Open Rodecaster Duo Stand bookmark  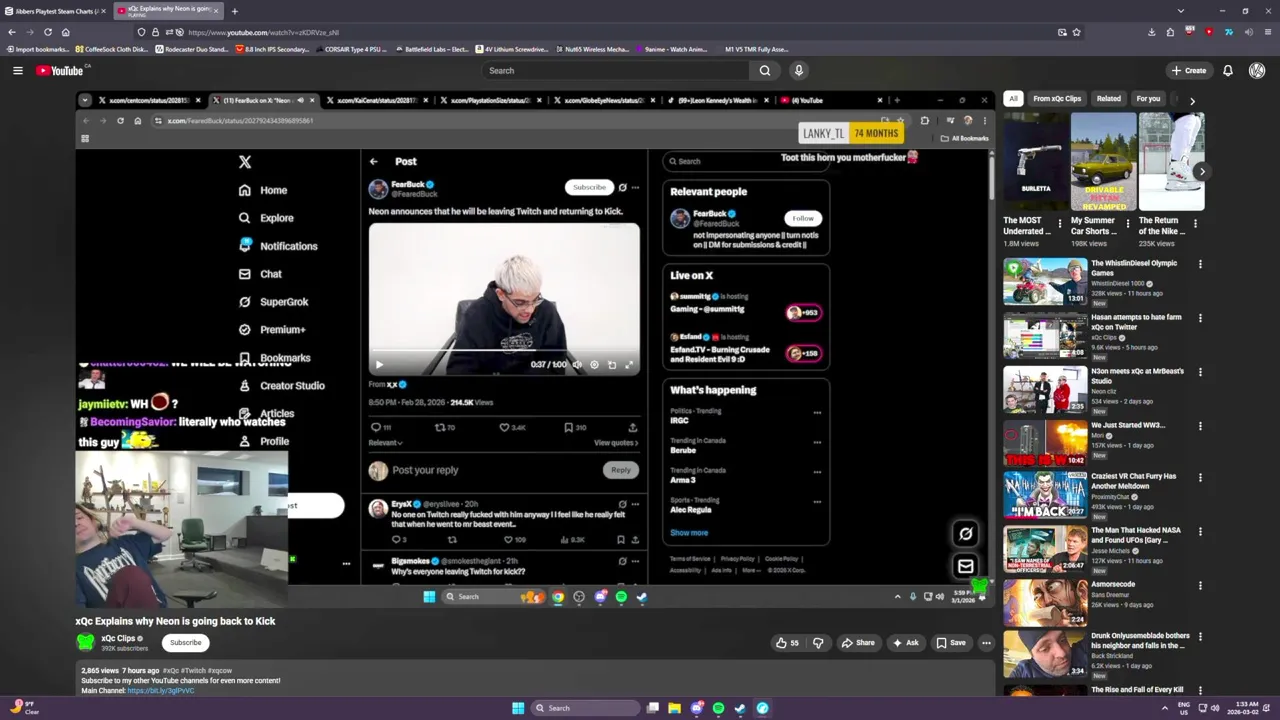point(191,49)
